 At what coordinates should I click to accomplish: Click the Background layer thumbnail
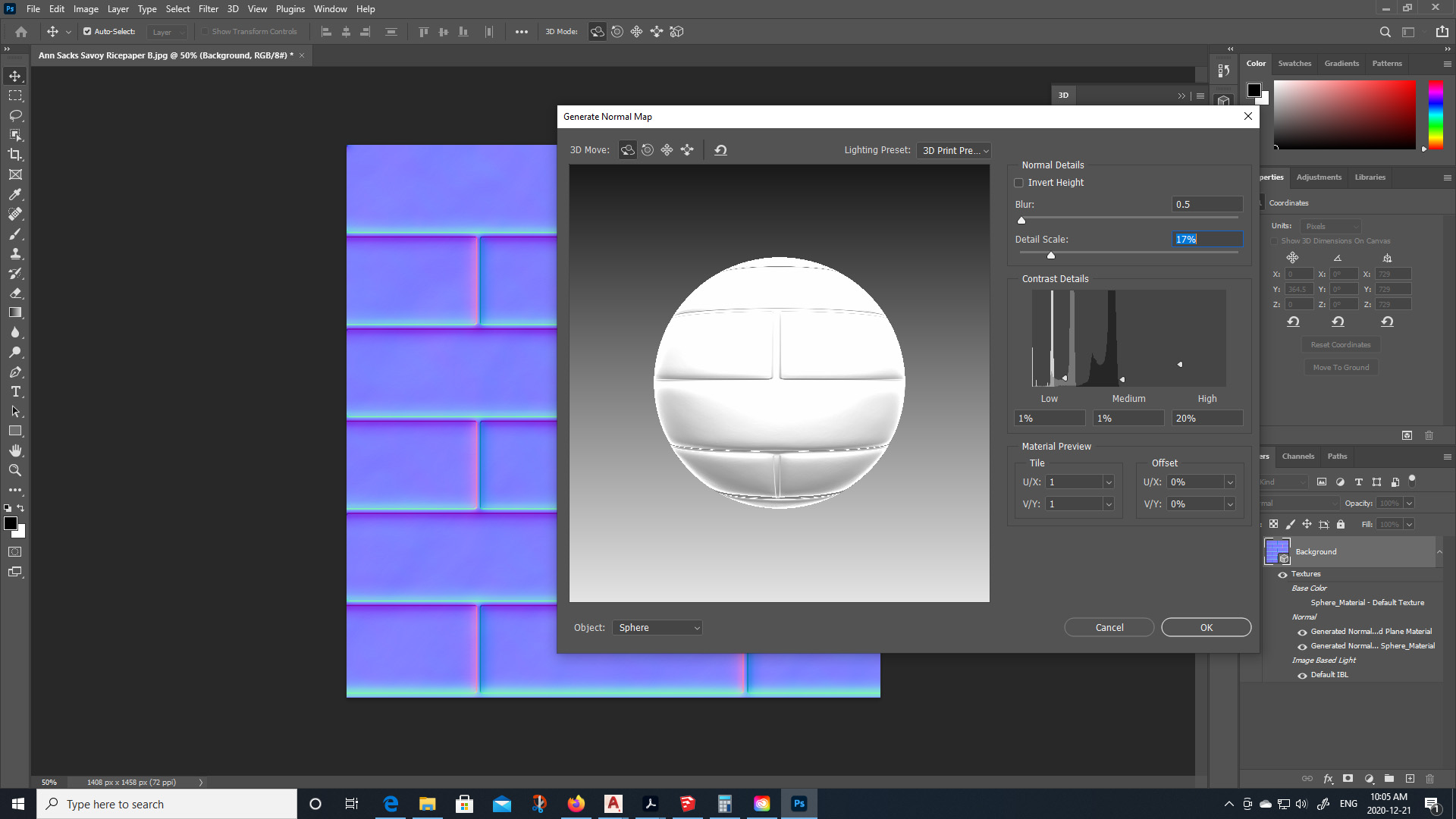click(x=1276, y=551)
